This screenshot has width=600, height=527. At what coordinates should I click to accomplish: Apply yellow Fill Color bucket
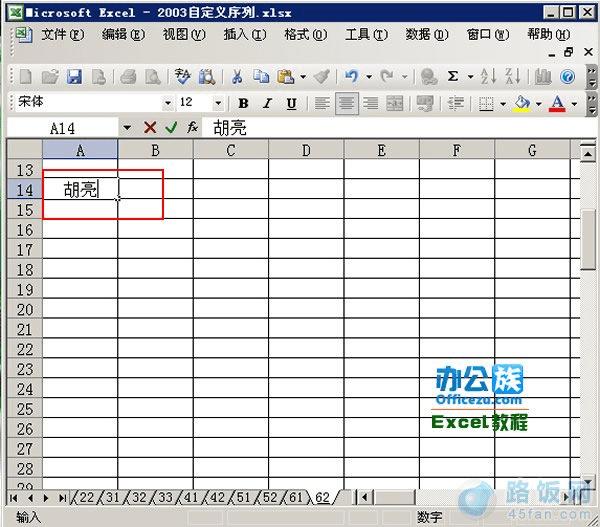522,103
